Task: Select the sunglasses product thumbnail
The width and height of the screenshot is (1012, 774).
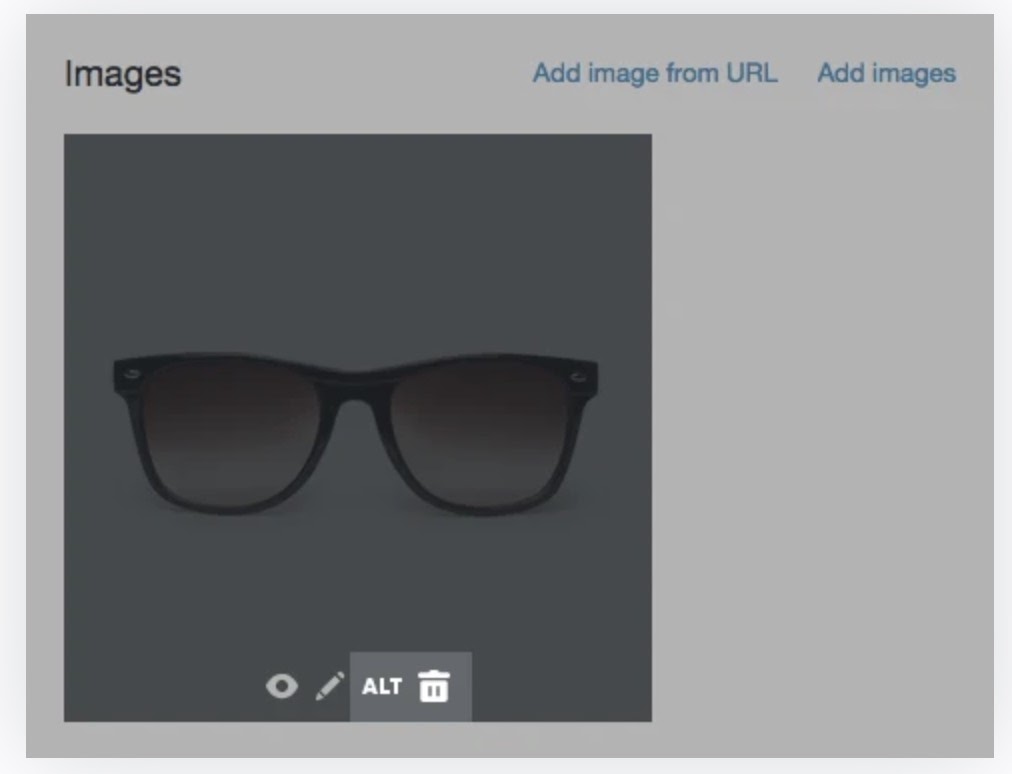Action: (x=357, y=300)
